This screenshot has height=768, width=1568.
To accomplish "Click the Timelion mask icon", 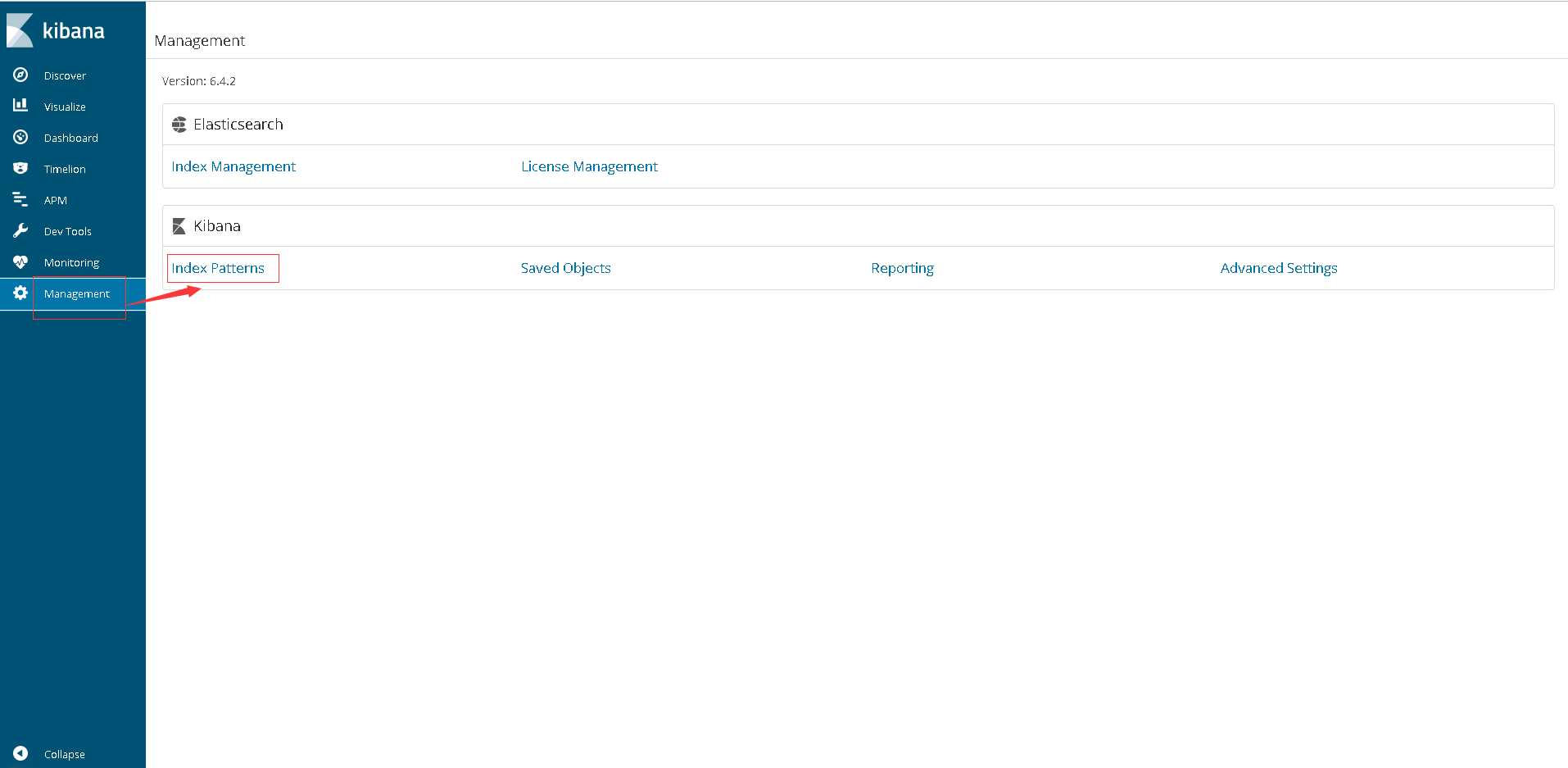I will tap(20, 168).
